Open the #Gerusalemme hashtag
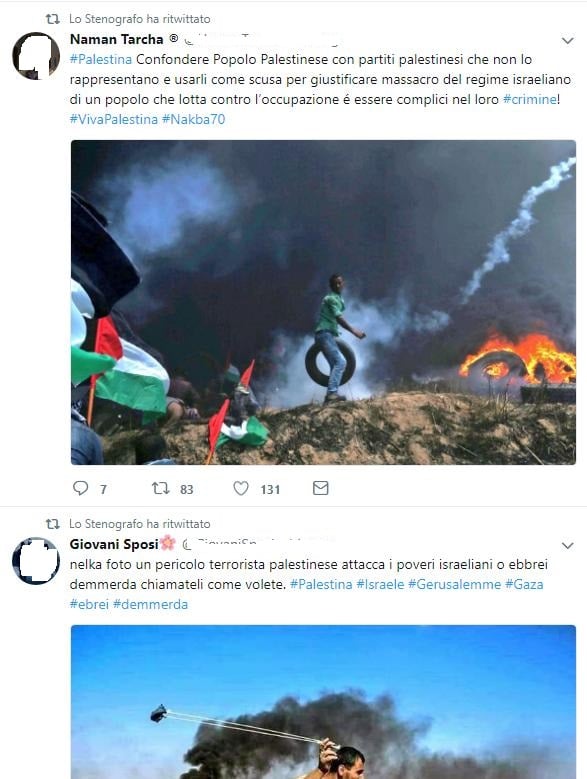Screen dimensions: 587x779 pyautogui.click(x=454, y=584)
